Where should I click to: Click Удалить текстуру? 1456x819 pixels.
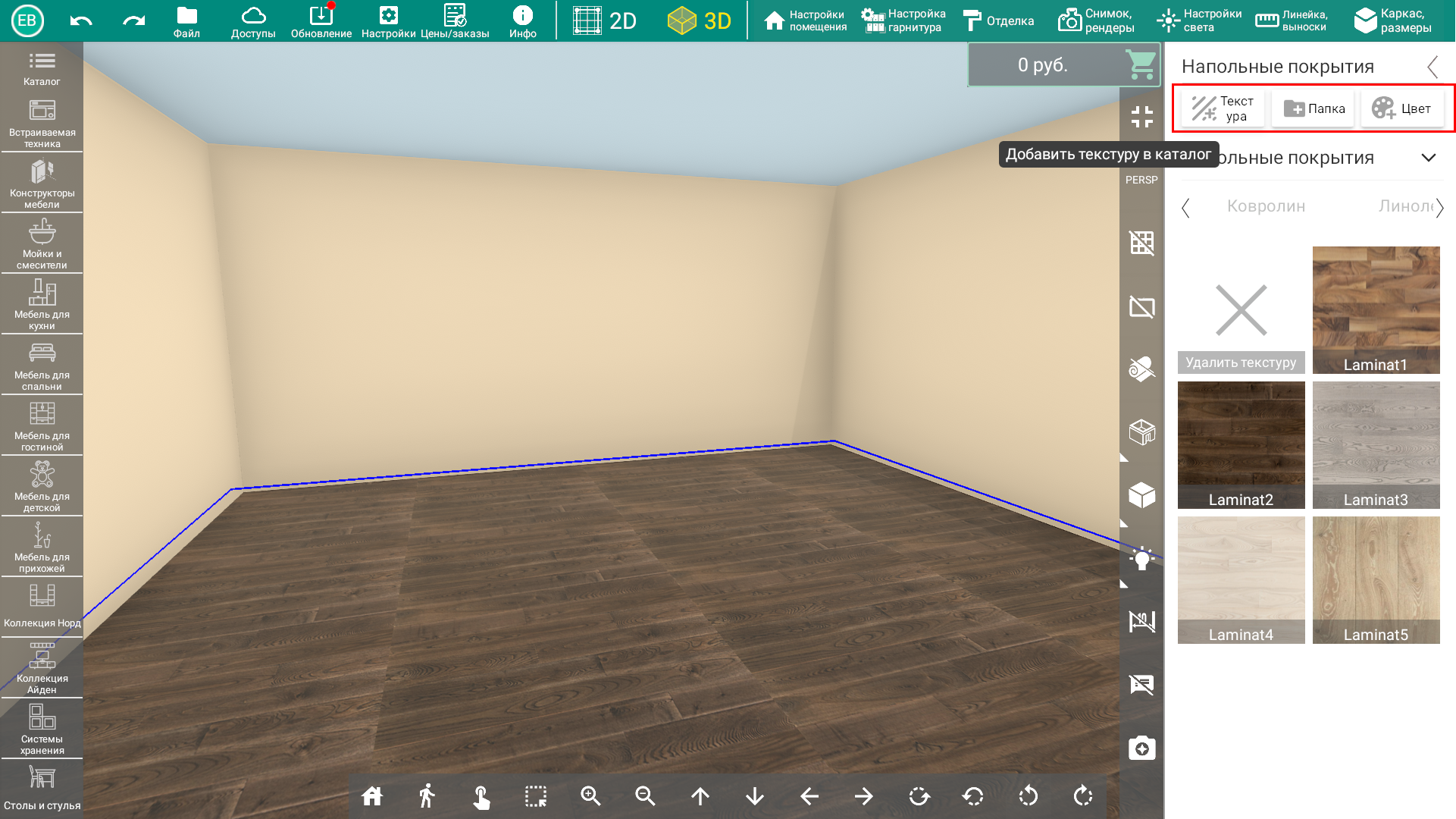click(x=1241, y=310)
